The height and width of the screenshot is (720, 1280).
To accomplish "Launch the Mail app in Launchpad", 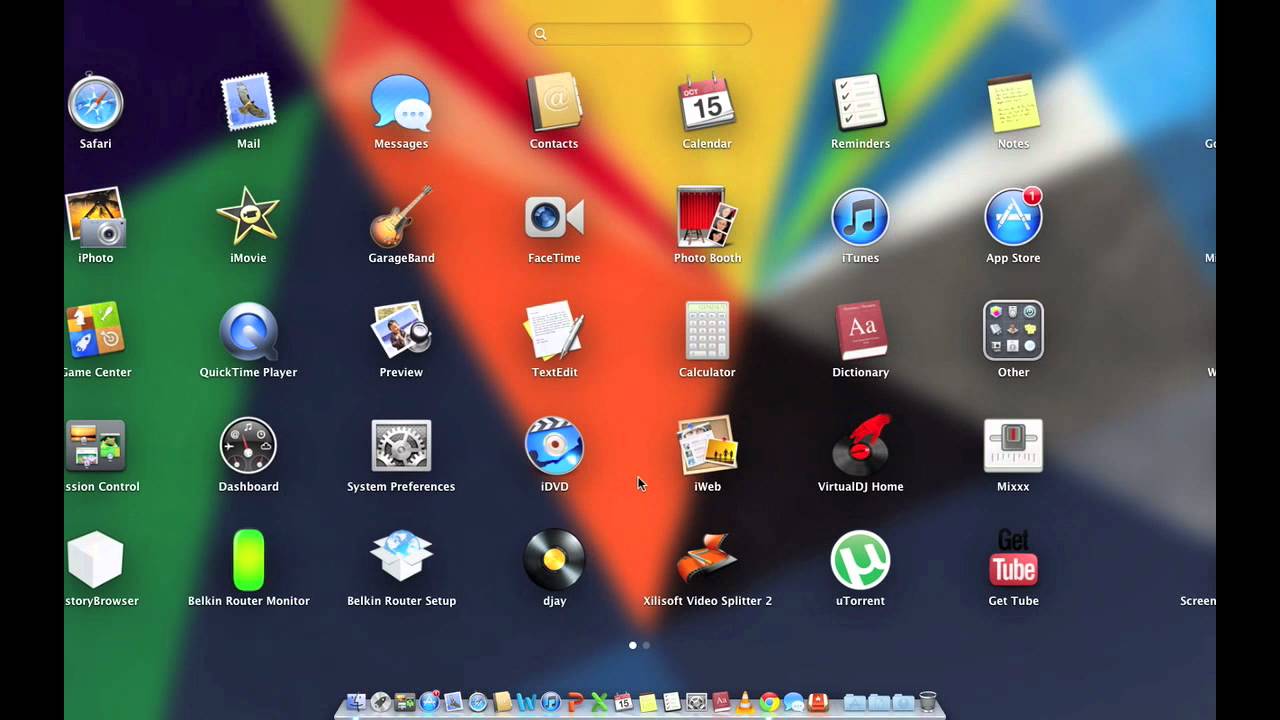I will pos(248,104).
